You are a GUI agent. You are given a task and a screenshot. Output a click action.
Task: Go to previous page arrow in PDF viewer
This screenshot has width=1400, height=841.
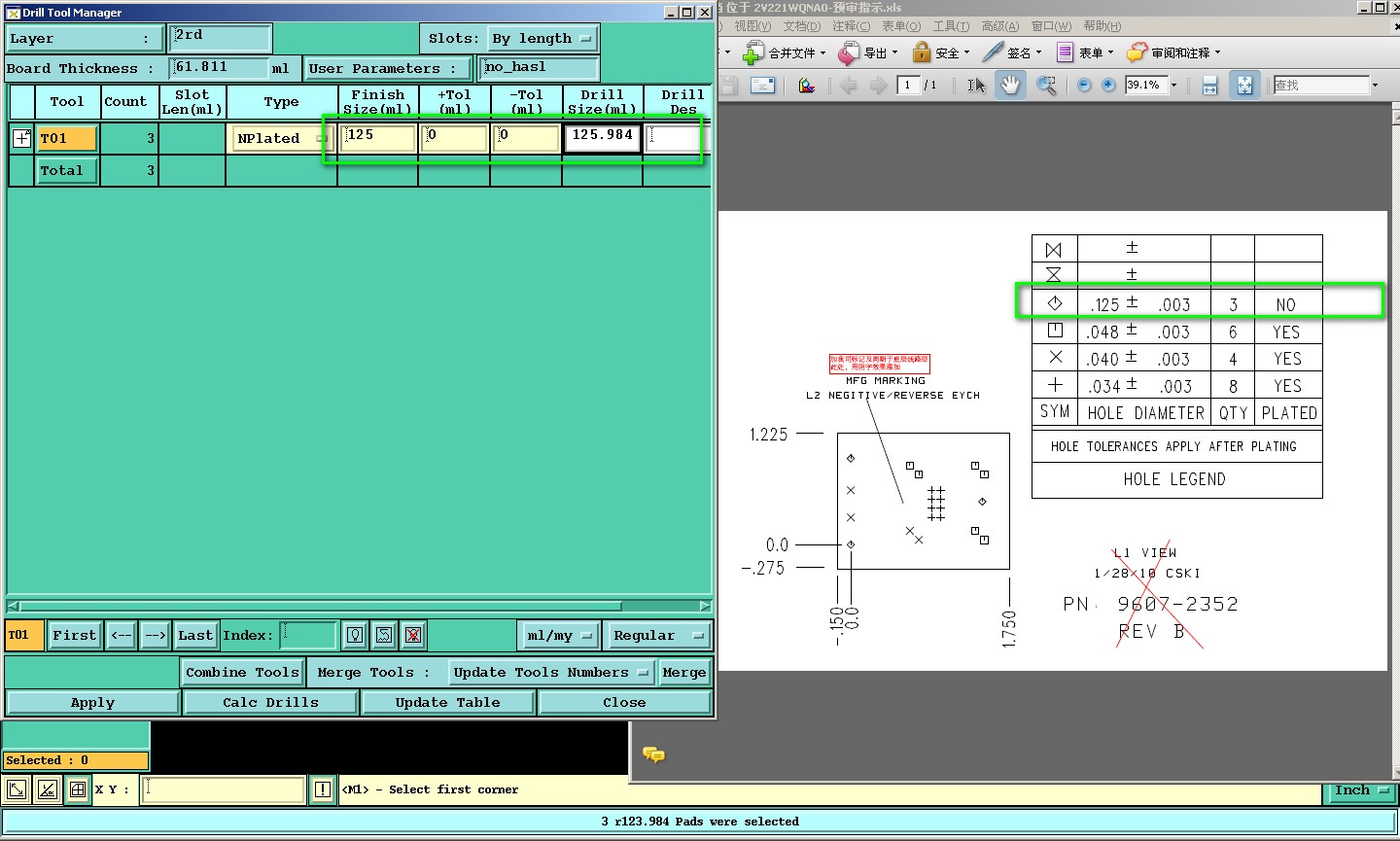[x=849, y=86]
